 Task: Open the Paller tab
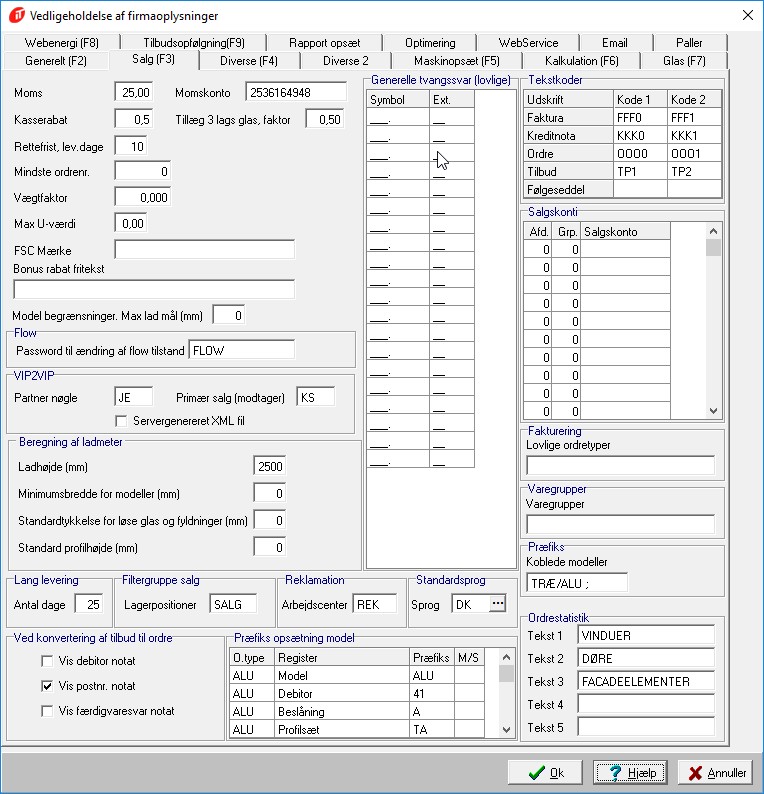click(x=689, y=43)
